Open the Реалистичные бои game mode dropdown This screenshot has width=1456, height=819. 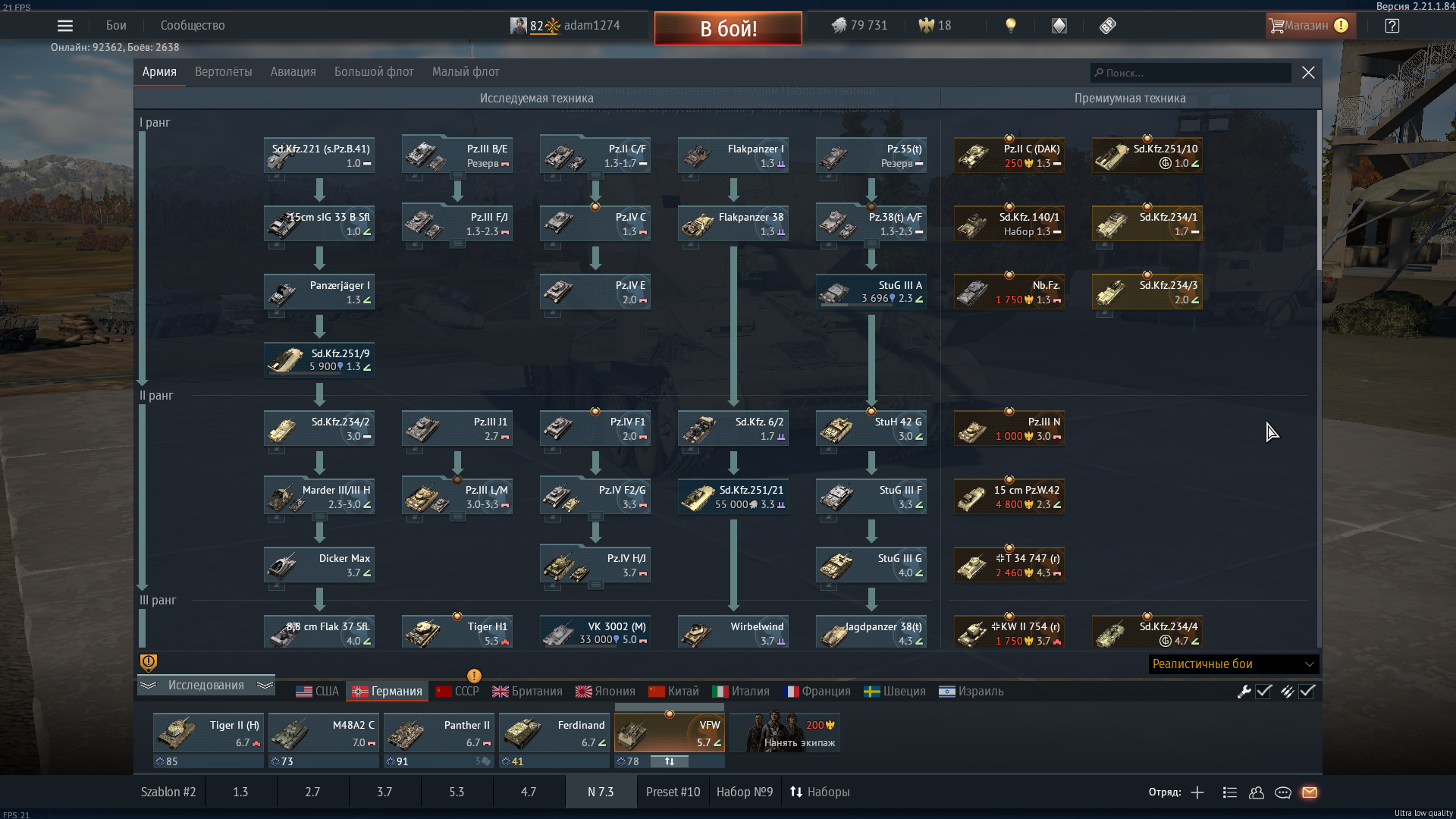tap(1233, 664)
